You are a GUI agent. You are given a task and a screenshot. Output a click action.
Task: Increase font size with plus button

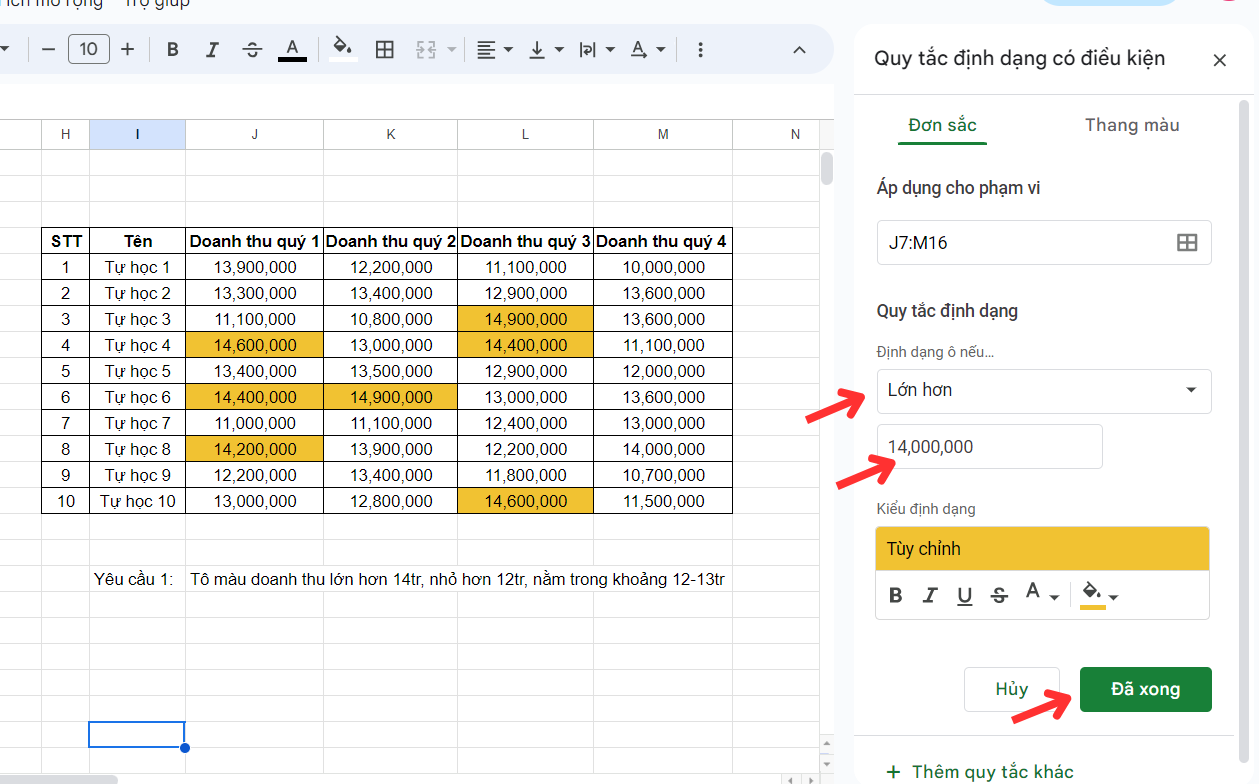(x=128, y=50)
